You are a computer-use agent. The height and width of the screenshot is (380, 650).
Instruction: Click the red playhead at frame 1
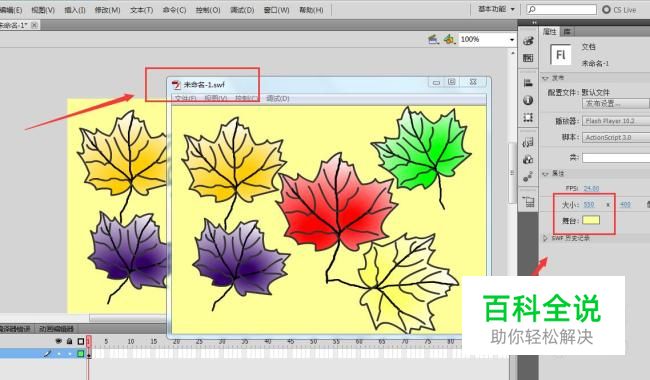pos(88,341)
